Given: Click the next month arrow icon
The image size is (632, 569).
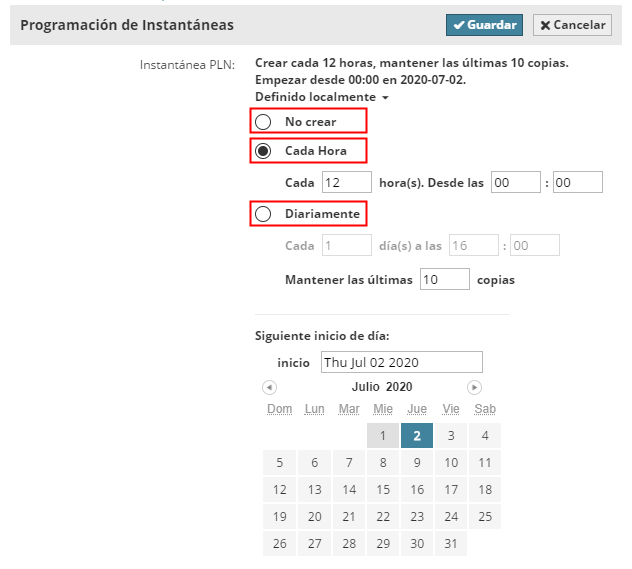Looking at the screenshot, I should (474, 387).
